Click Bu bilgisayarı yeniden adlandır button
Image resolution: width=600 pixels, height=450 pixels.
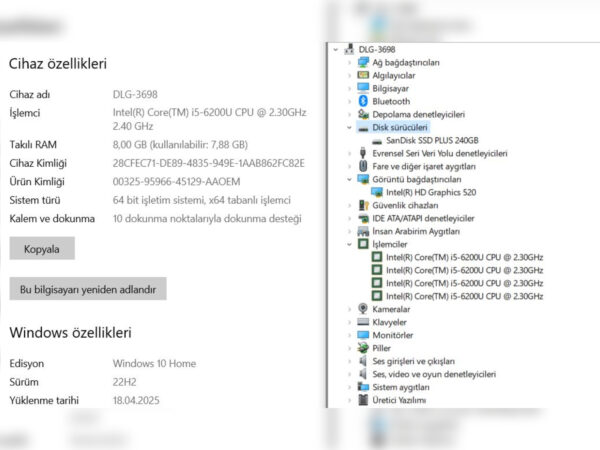point(88,289)
